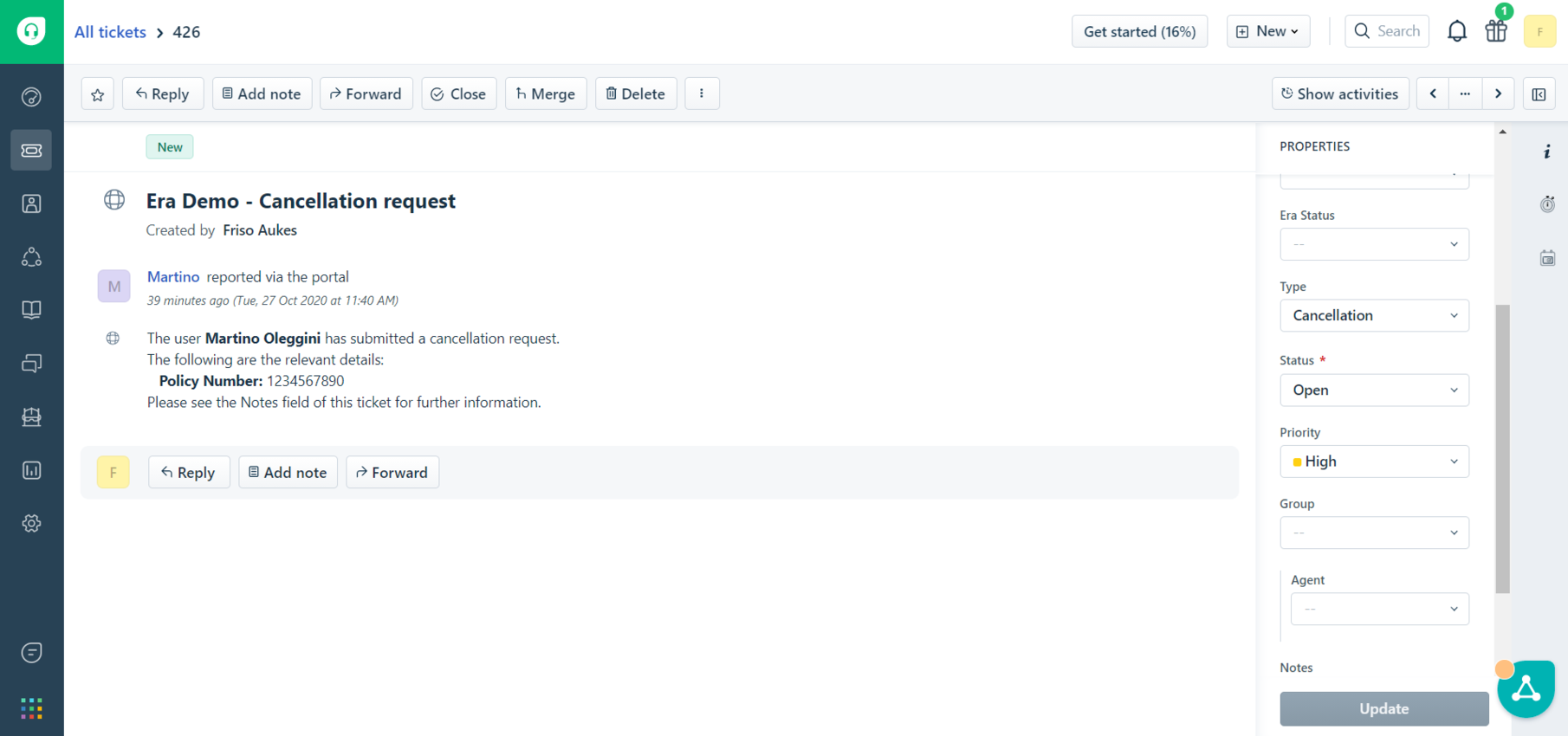Open the Priority dropdown showing High
Screen dimensions: 1568x736
tap(1374, 462)
